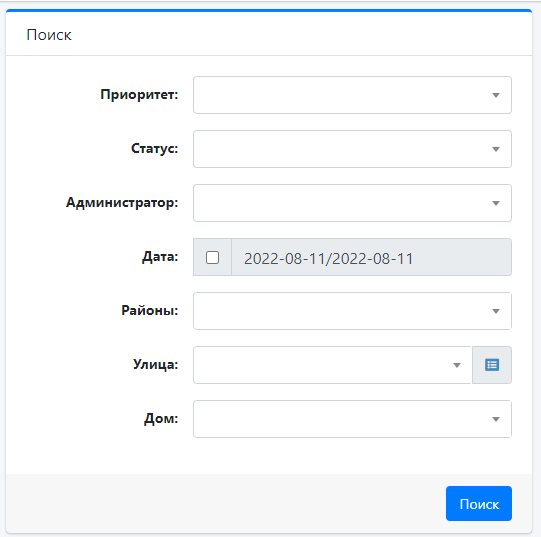This screenshot has height=537, width=541.
Task: Click the street list icon button
Action: click(x=492, y=365)
